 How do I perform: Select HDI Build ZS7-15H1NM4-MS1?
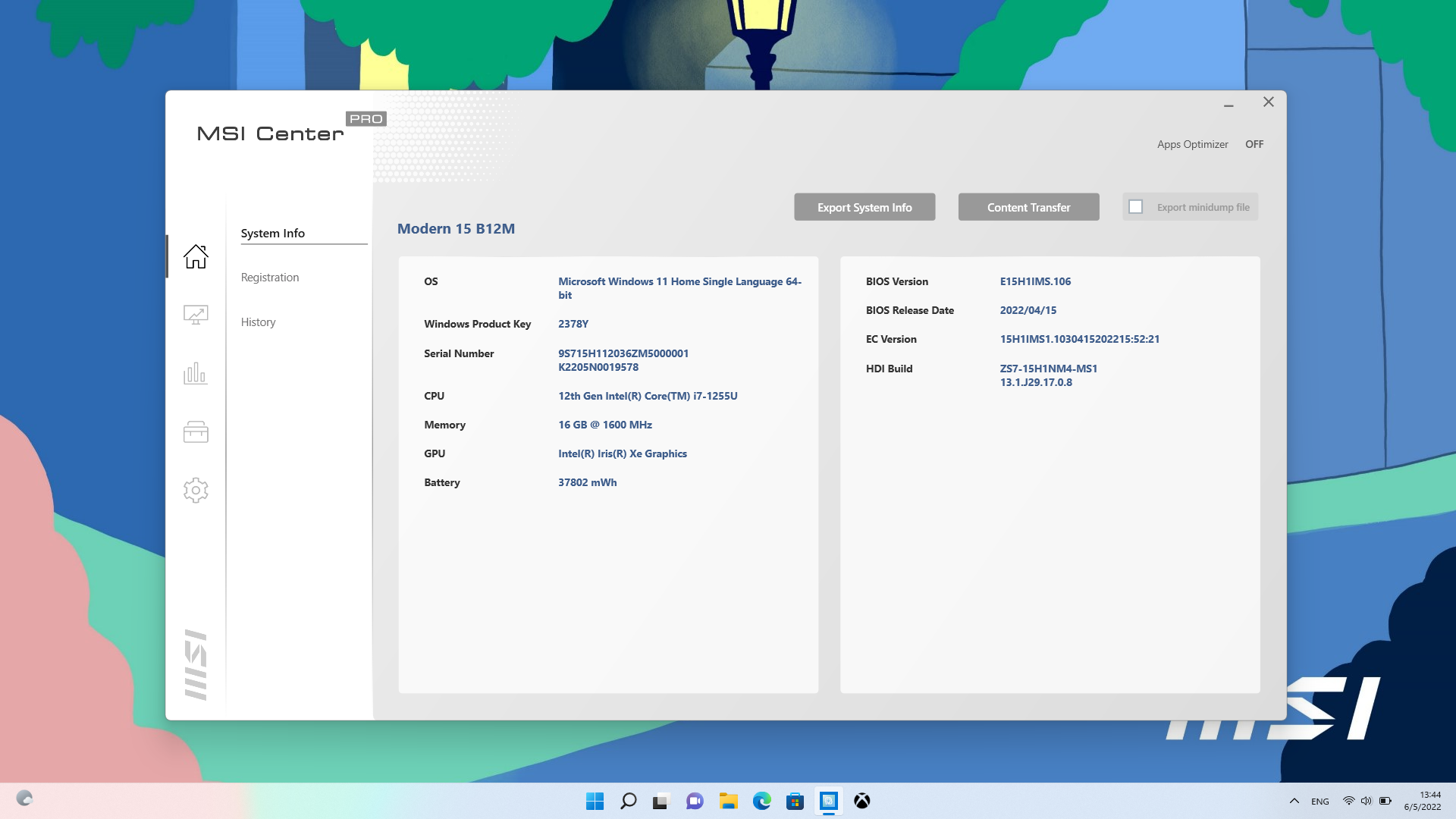[x=1048, y=369]
